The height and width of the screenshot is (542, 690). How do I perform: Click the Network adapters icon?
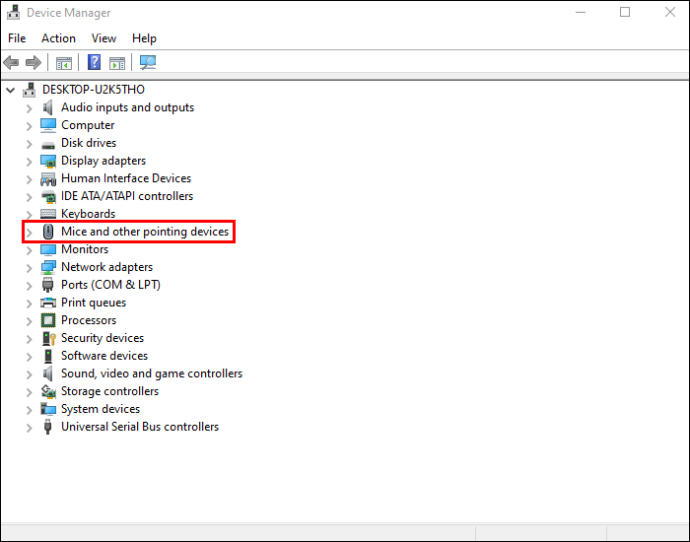tap(48, 267)
